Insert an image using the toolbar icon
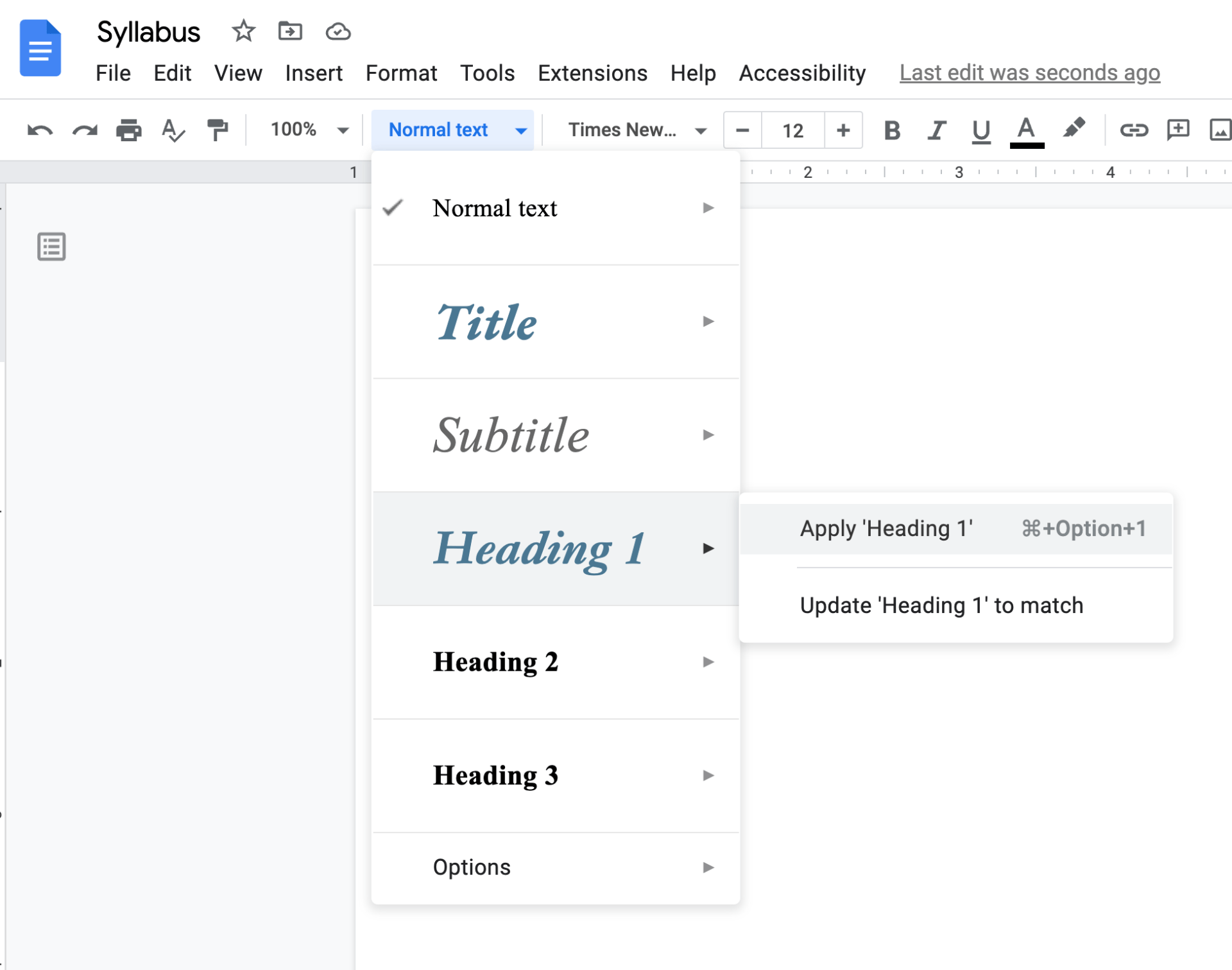This screenshot has height=970, width=1232. tap(1221, 130)
